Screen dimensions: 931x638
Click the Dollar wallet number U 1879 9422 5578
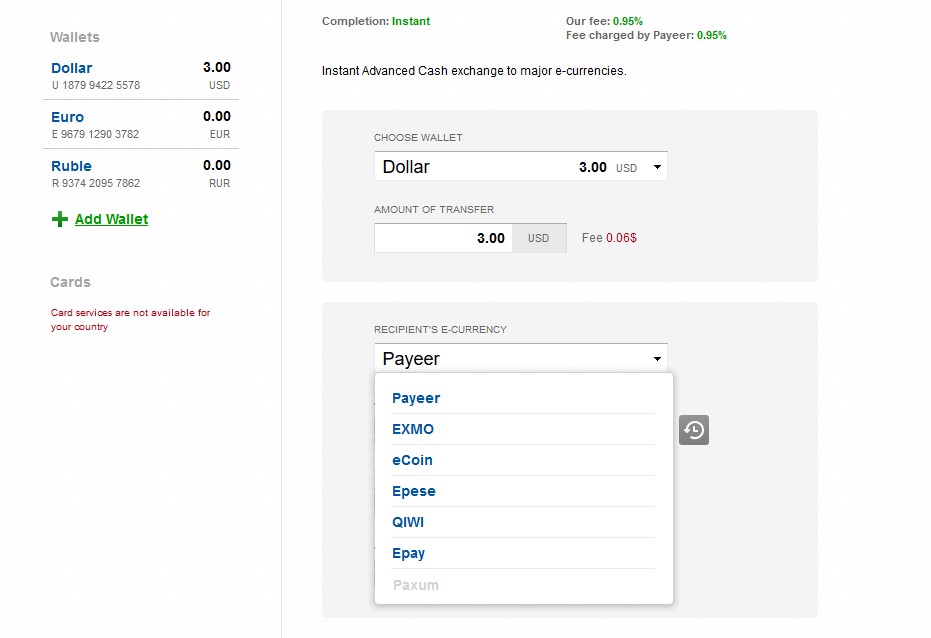click(96, 85)
